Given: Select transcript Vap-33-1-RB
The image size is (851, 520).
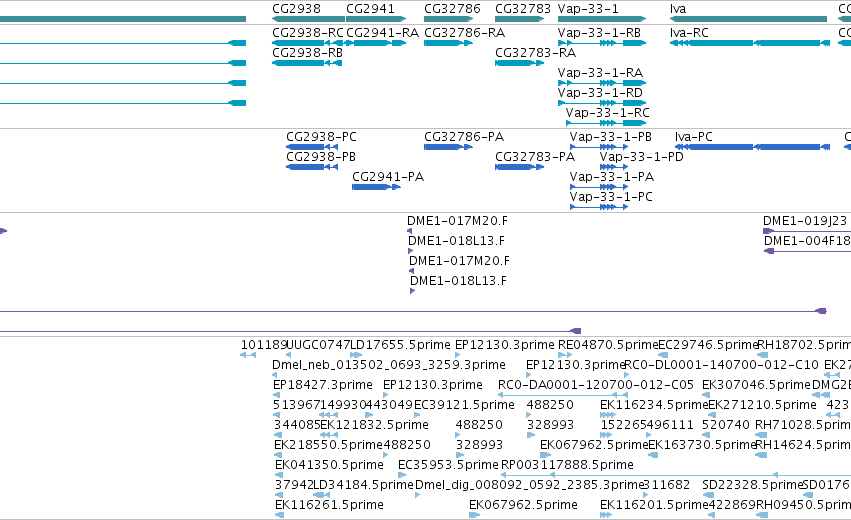Looking at the screenshot, I should [x=599, y=33].
